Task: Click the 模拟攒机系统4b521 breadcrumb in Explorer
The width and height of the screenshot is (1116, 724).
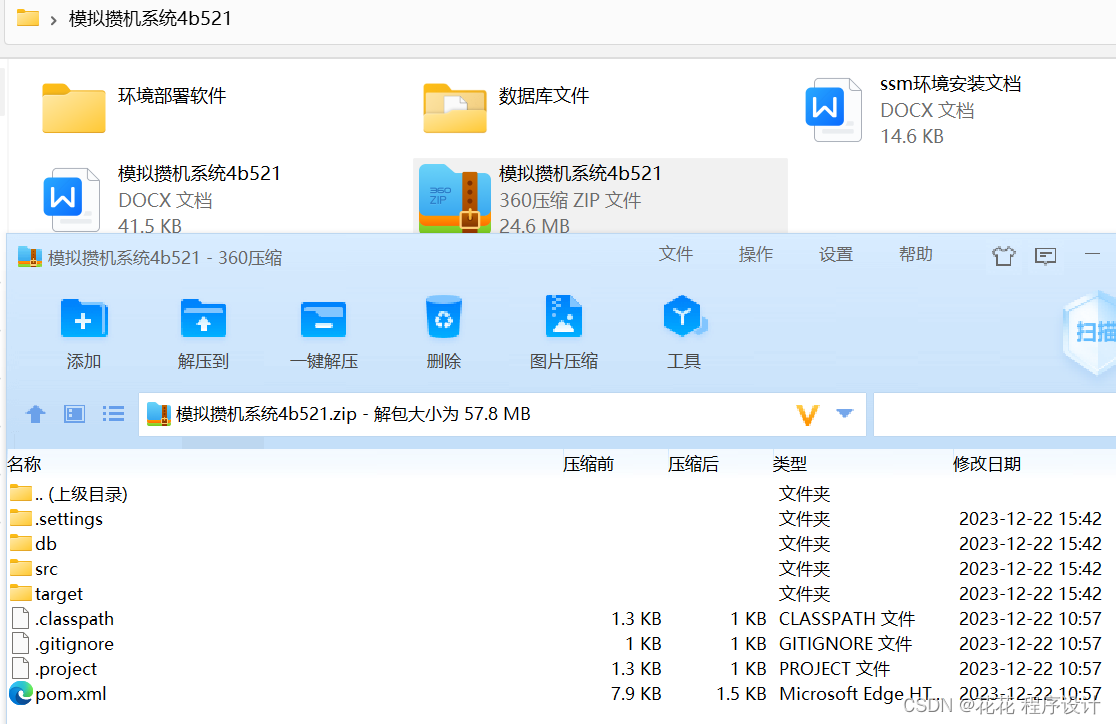Action: tap(150, 19)
